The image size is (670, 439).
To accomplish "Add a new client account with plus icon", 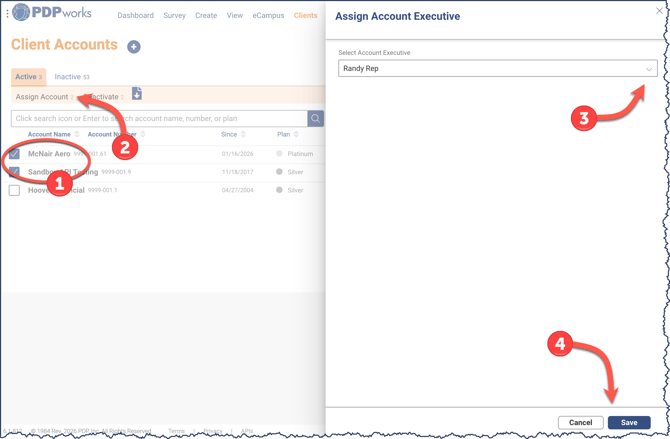I will coord(134,47).
